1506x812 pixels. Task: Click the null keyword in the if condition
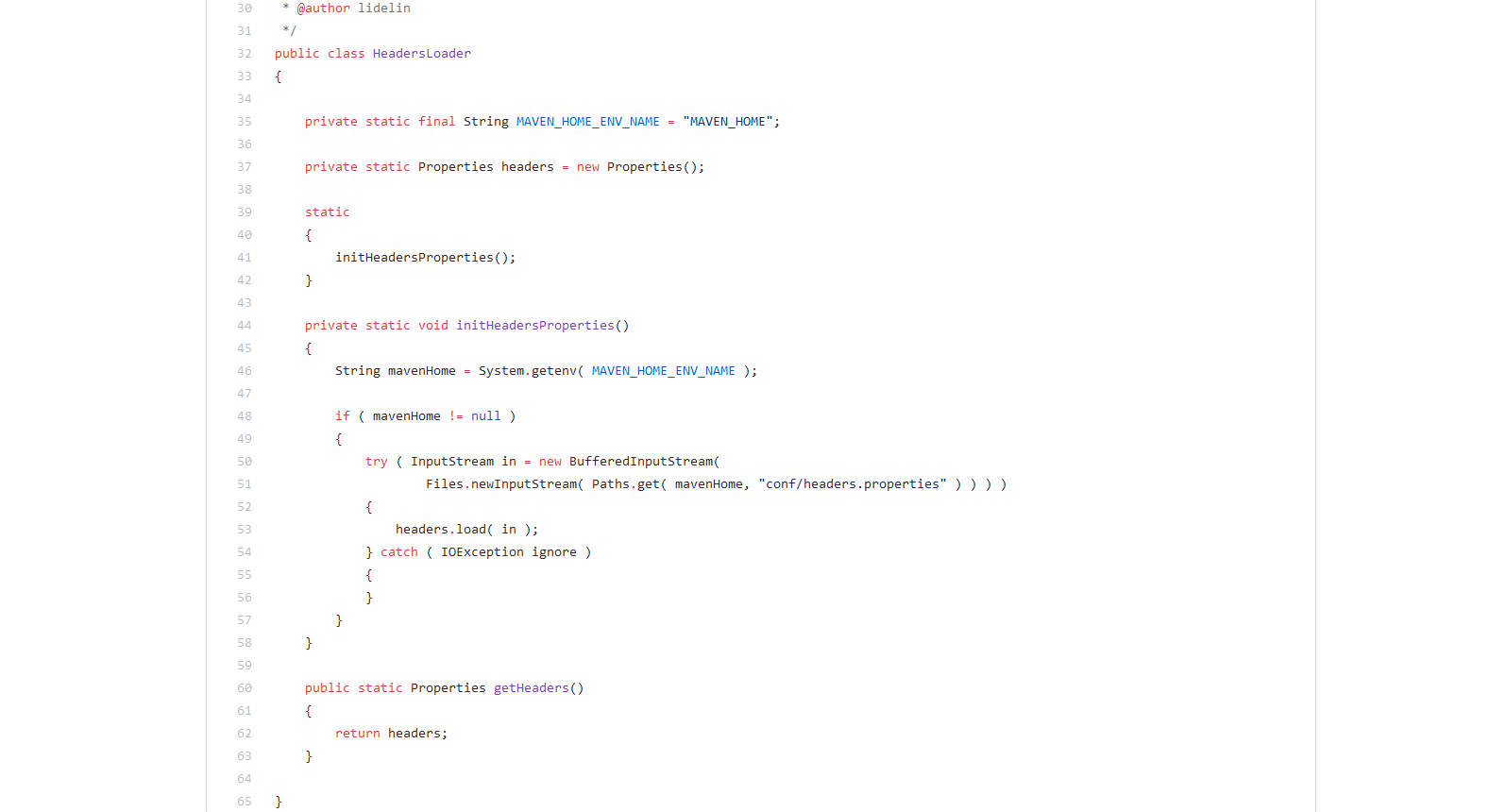[x=485, y=416]
